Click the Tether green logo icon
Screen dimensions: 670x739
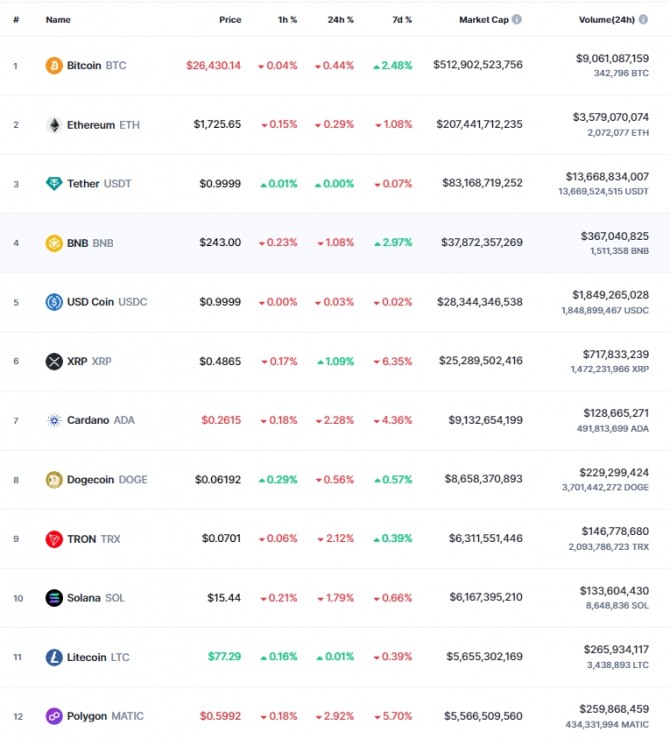pyautogui.click(x=54, y=184)
